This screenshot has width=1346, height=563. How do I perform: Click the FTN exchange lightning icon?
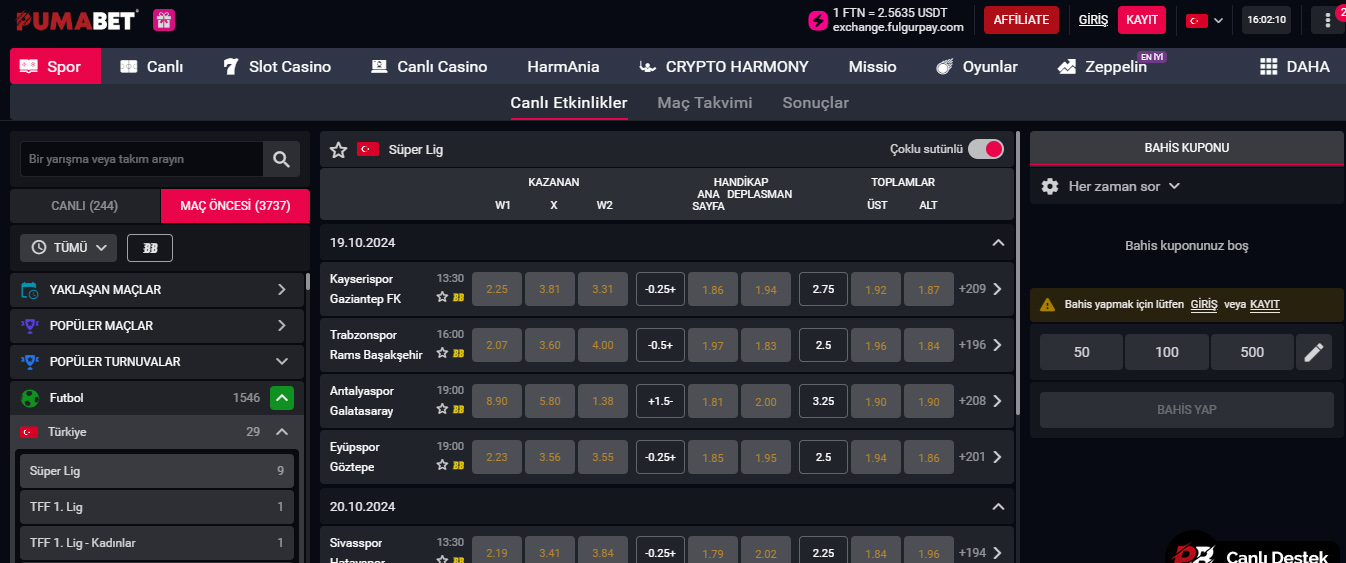(x=817, y=20)
